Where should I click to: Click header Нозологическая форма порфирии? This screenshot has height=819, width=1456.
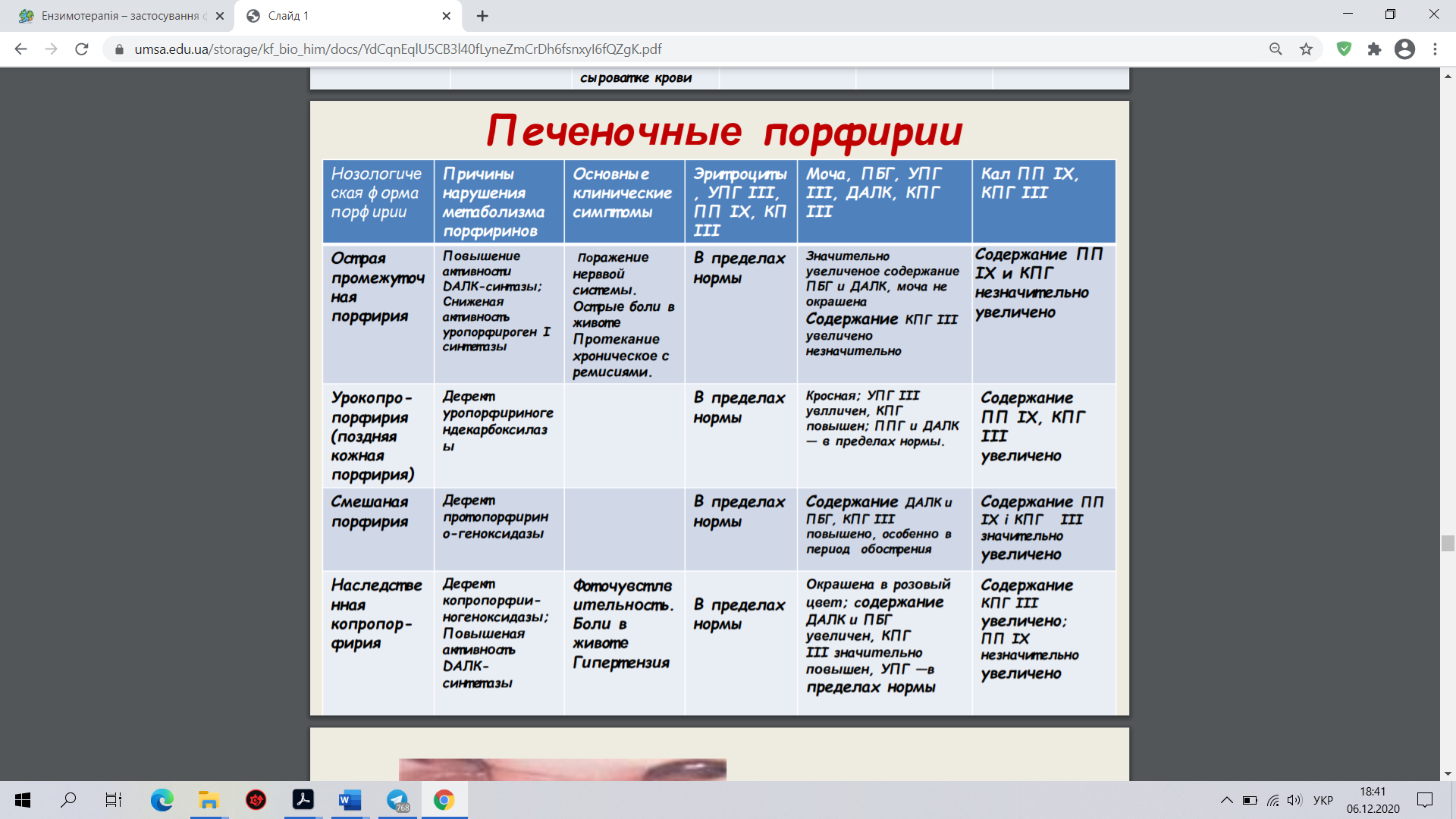(378, 201)
